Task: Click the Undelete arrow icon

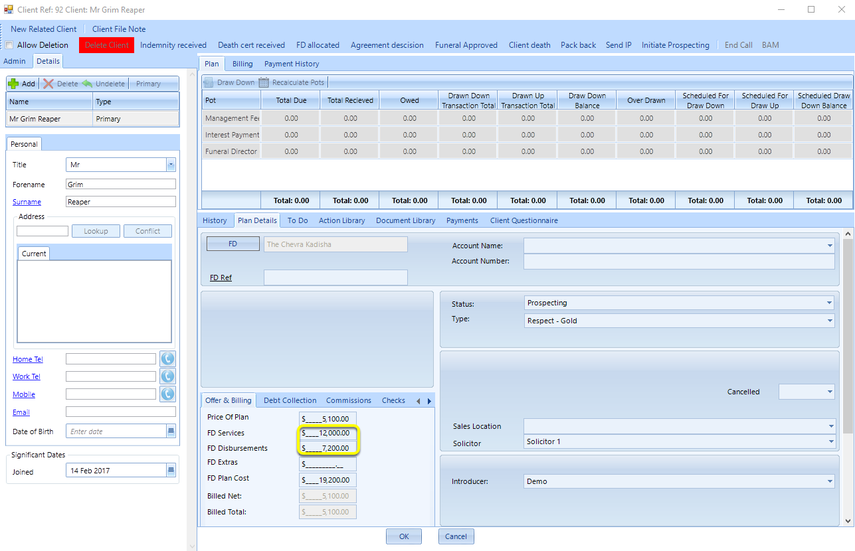Action: coord(87,83)
